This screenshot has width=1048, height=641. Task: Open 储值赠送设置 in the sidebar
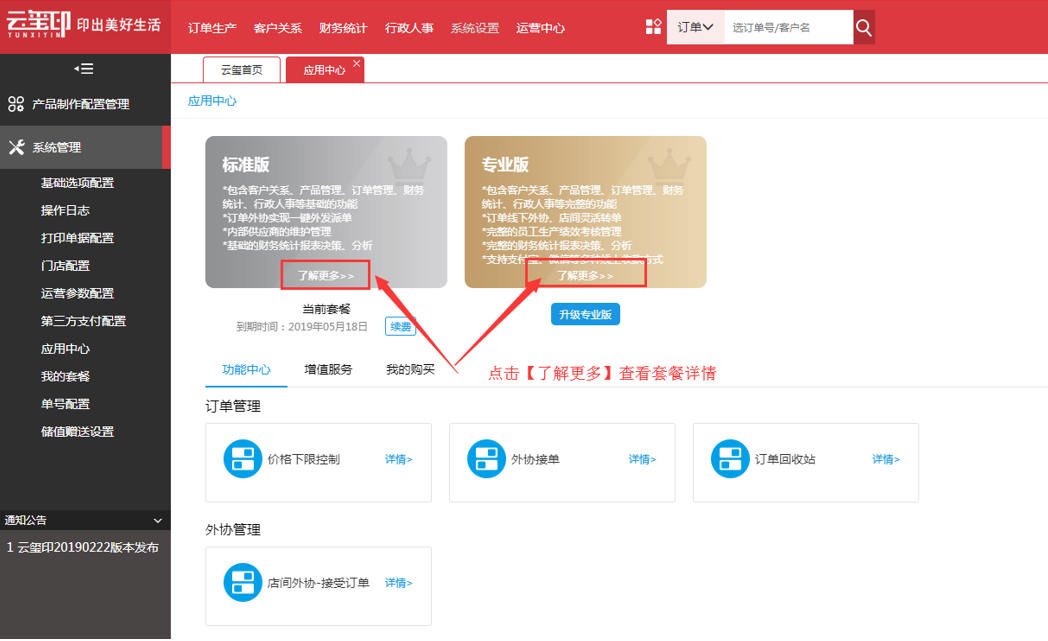click(x=77, y=432)
